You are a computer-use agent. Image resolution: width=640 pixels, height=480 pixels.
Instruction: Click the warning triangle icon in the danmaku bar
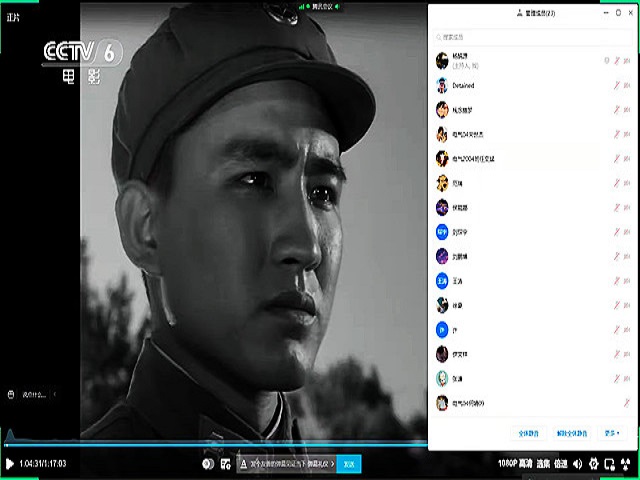point(243,464)
